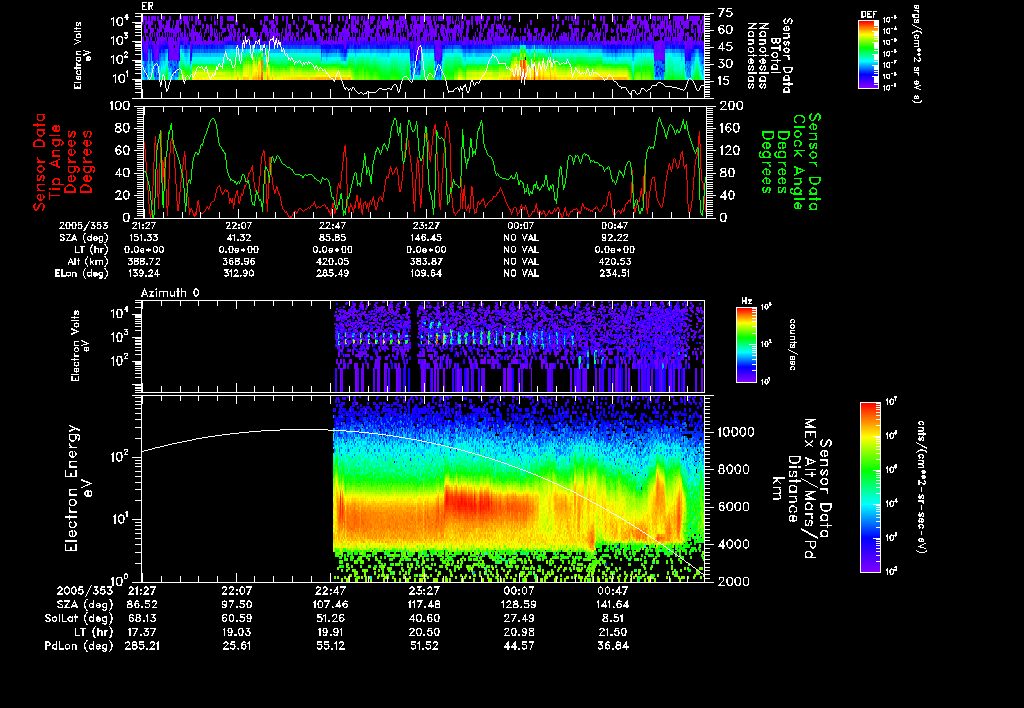1024x708 pixels.
Task: Select the 'Azimuth 0' panel title
Action: pyautogui.click(x=170, y=293)
